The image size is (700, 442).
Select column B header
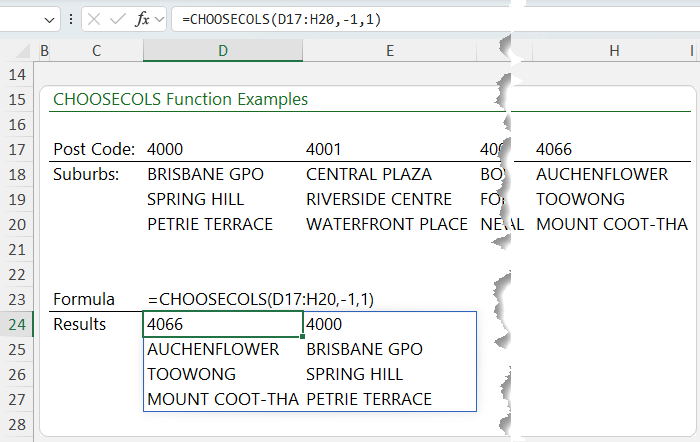44,50
